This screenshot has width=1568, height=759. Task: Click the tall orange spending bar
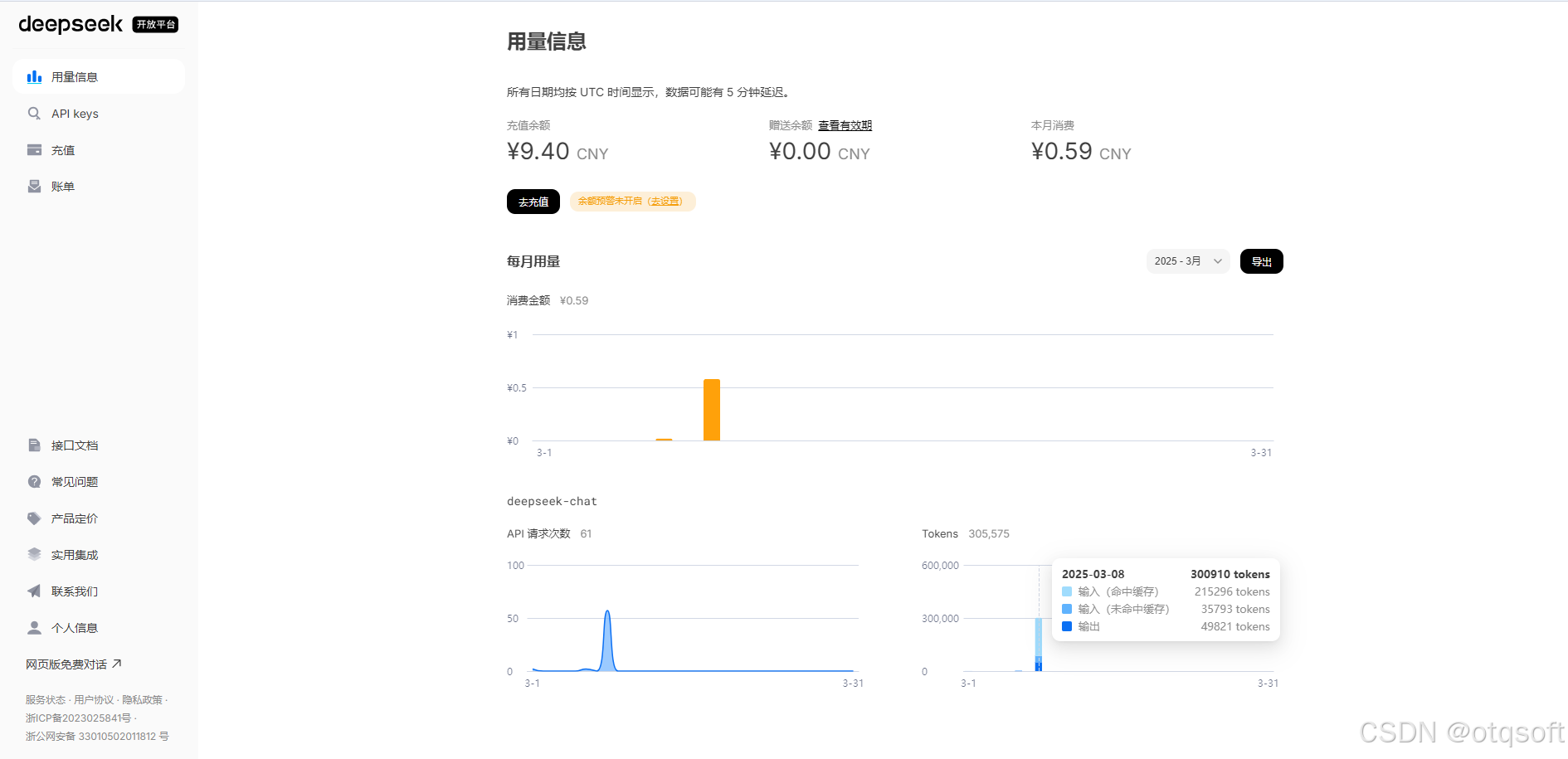tap(712, 410)
